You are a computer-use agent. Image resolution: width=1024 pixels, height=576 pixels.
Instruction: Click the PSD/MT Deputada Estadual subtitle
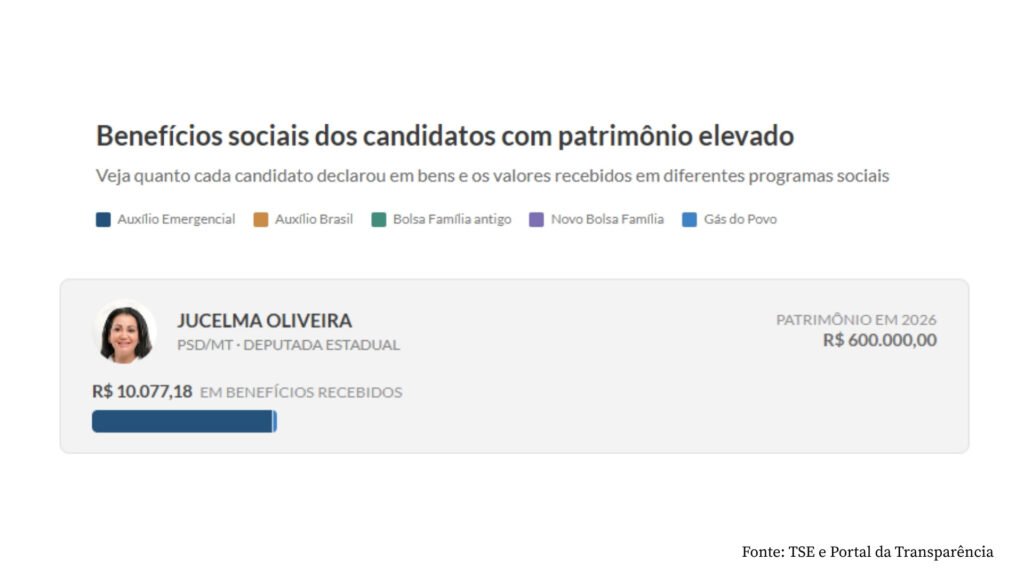(x=288, y=345)
